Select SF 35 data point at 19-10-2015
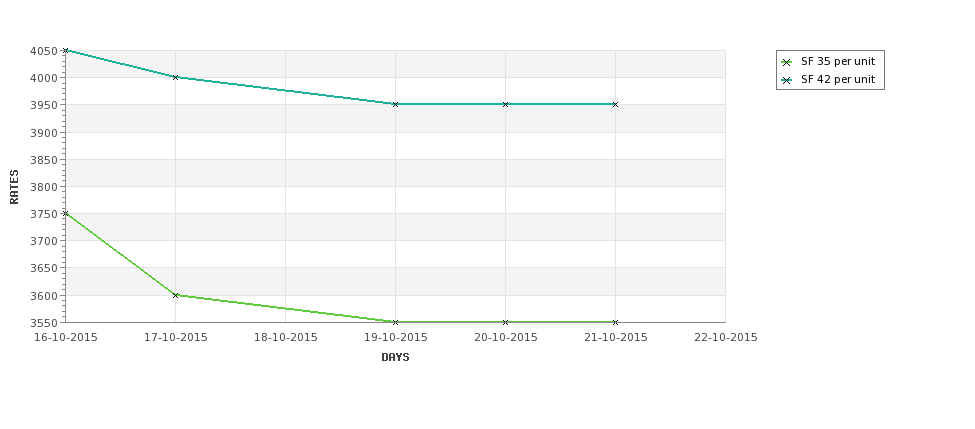 tap(395, 322)
